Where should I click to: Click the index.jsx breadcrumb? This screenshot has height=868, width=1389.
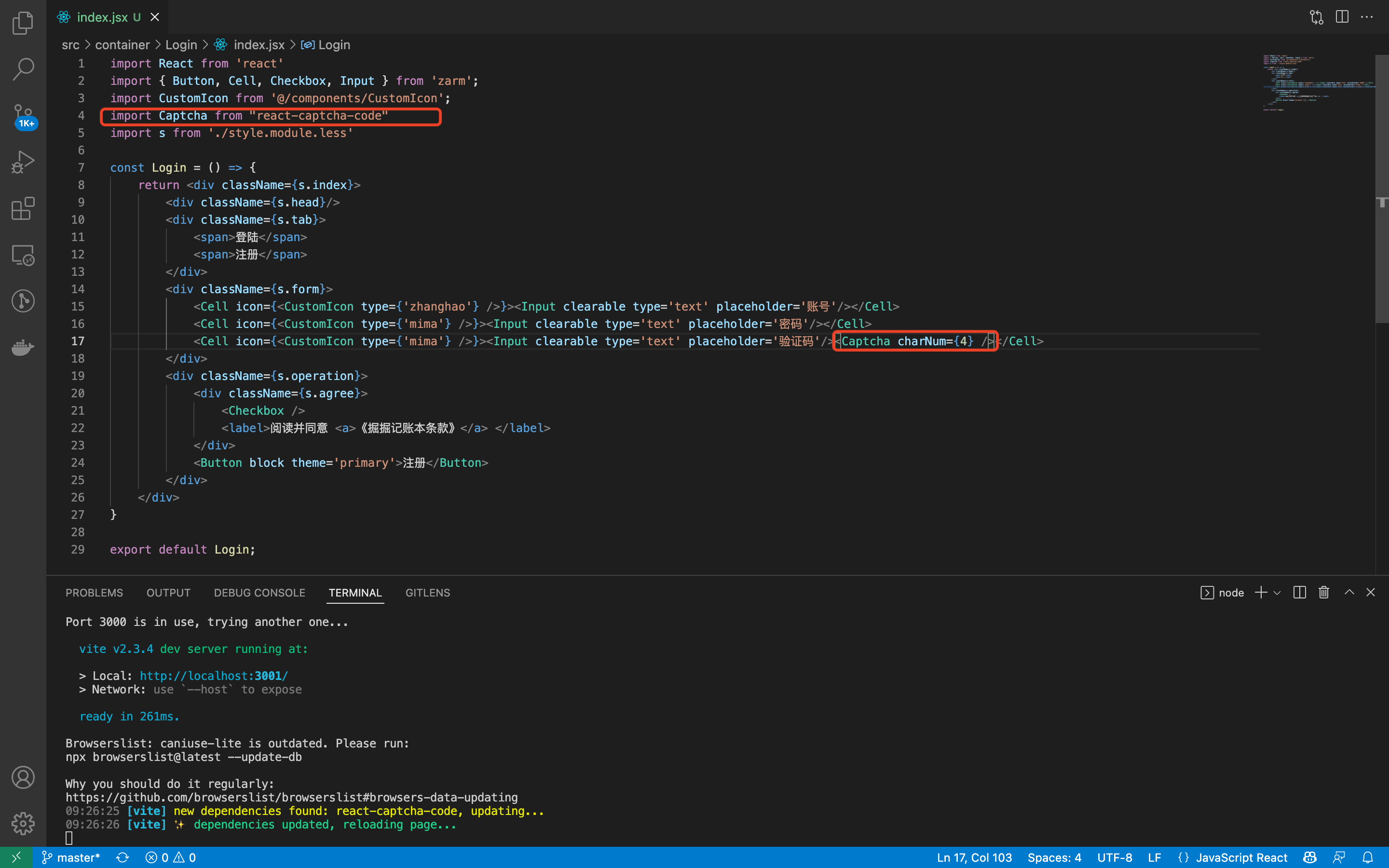(x=250, y=45)
